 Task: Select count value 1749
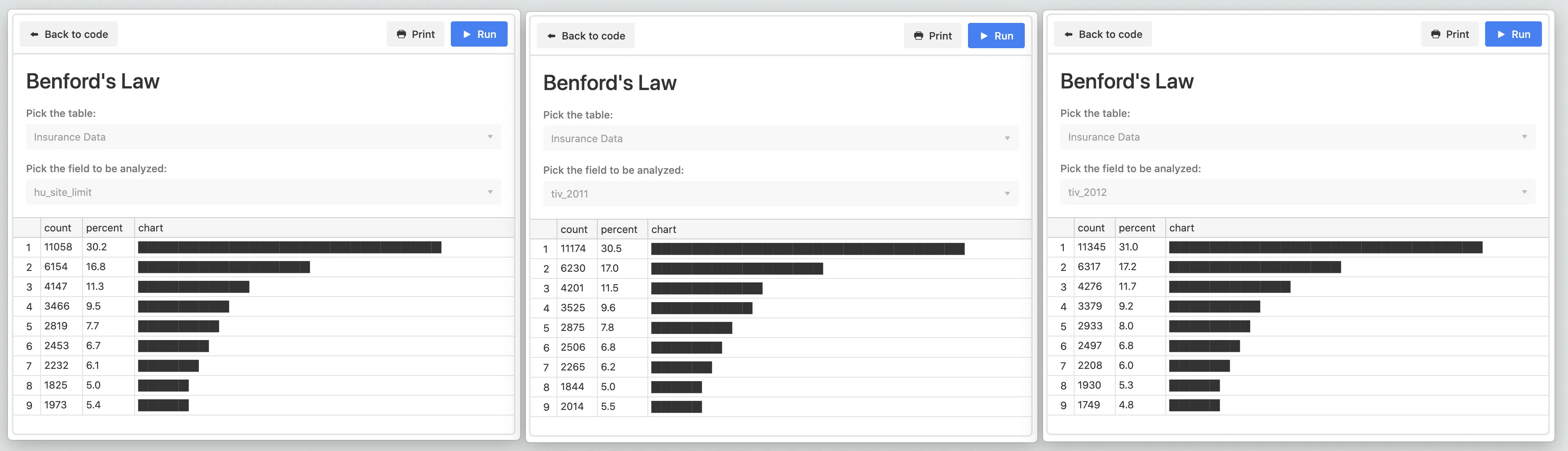click(x=1088, y=405)
